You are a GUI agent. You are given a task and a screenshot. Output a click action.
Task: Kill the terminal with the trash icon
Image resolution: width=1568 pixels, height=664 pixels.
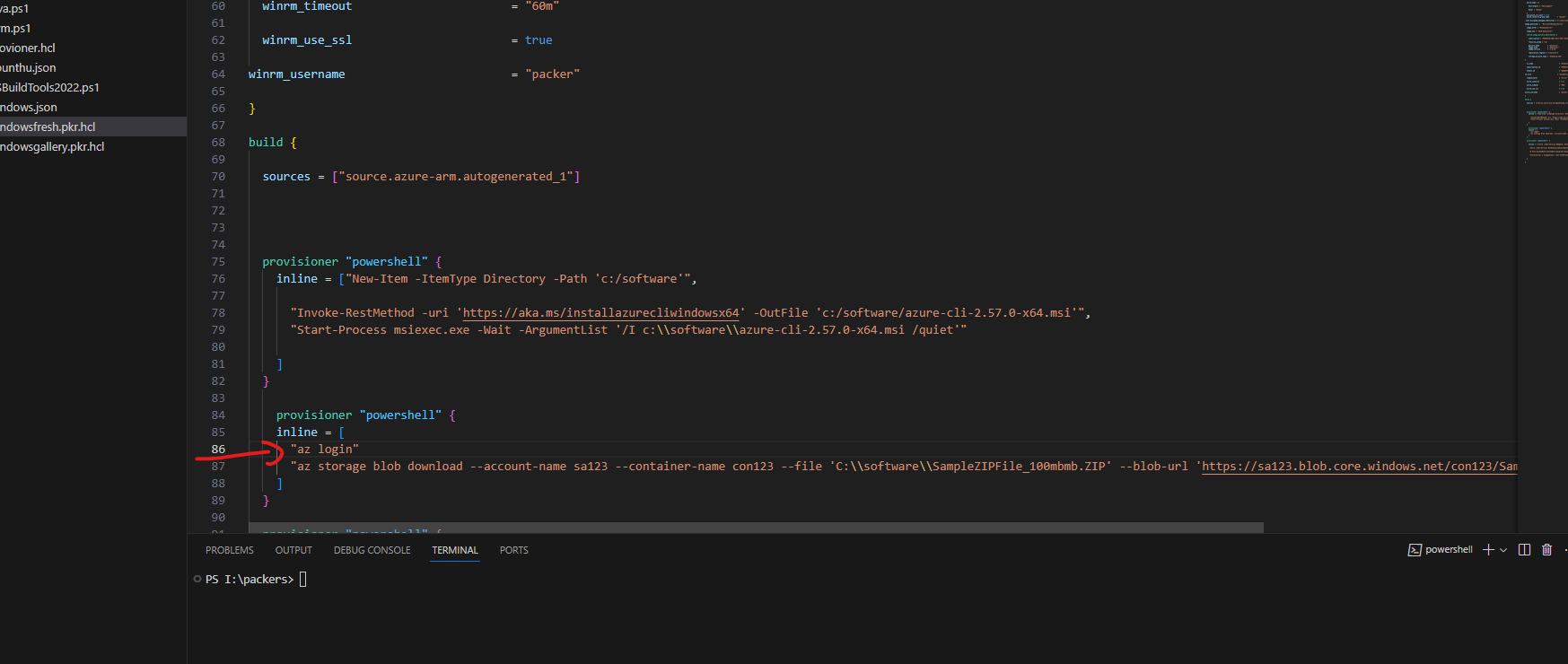tap(1546, 550)
